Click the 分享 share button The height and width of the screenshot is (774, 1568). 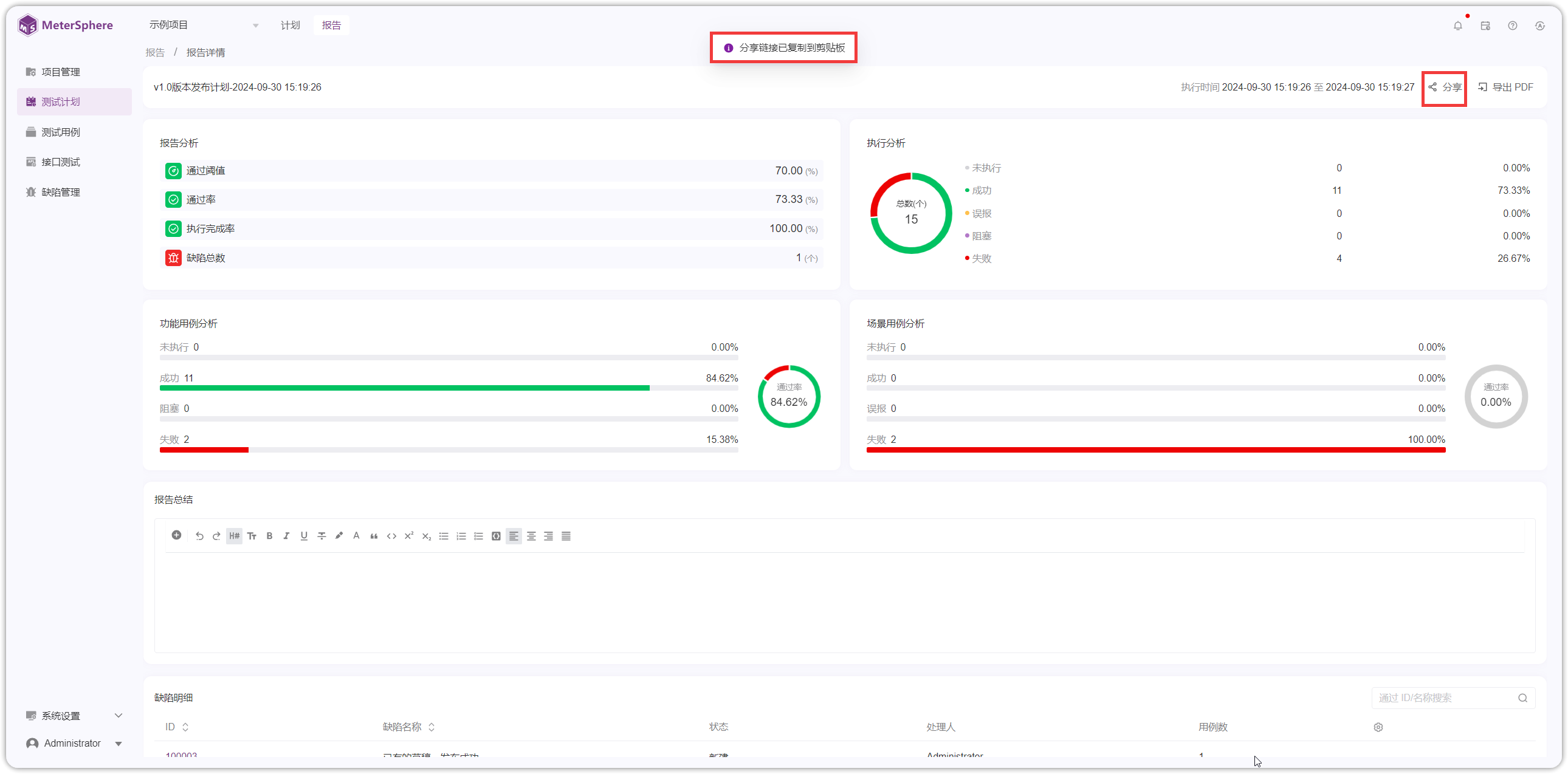(x=1444, y=87)
